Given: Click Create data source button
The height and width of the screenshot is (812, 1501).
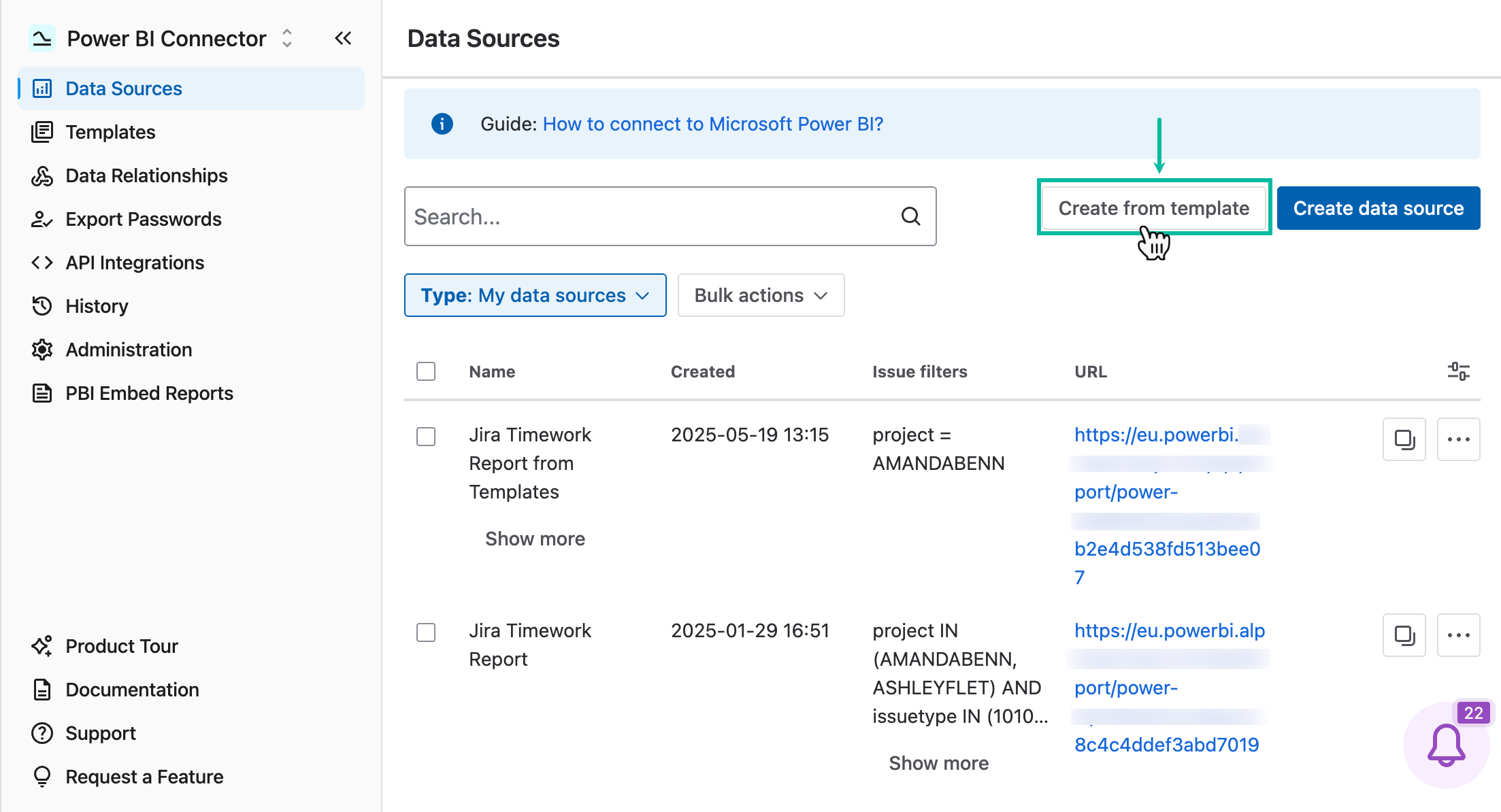Looking at the screenshot, I should (1379, 208).
